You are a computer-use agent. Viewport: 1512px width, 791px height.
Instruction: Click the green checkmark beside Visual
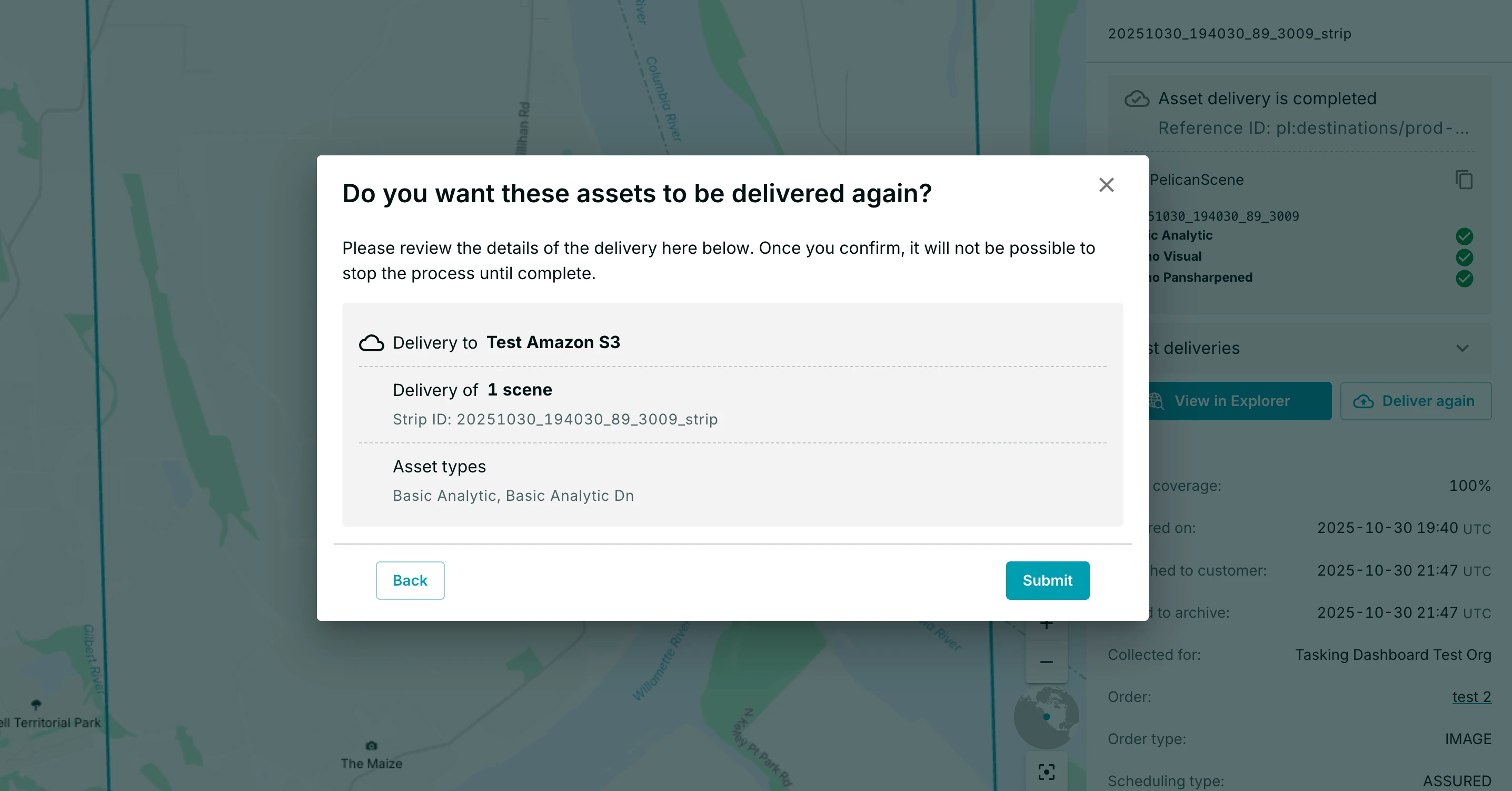pos(1465,257)
